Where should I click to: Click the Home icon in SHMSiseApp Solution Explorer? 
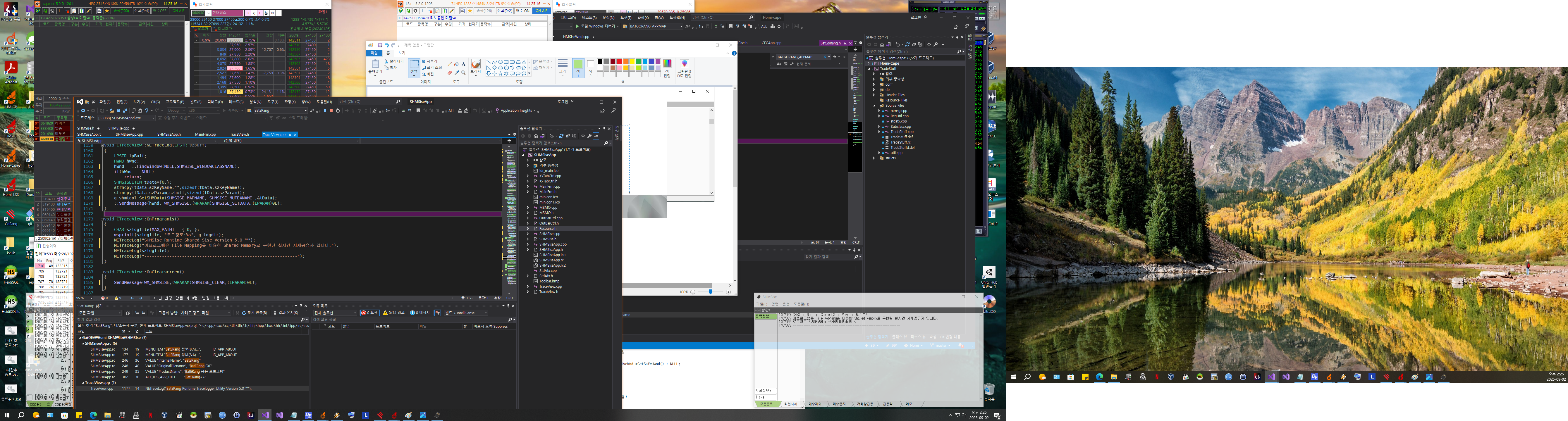536,136
